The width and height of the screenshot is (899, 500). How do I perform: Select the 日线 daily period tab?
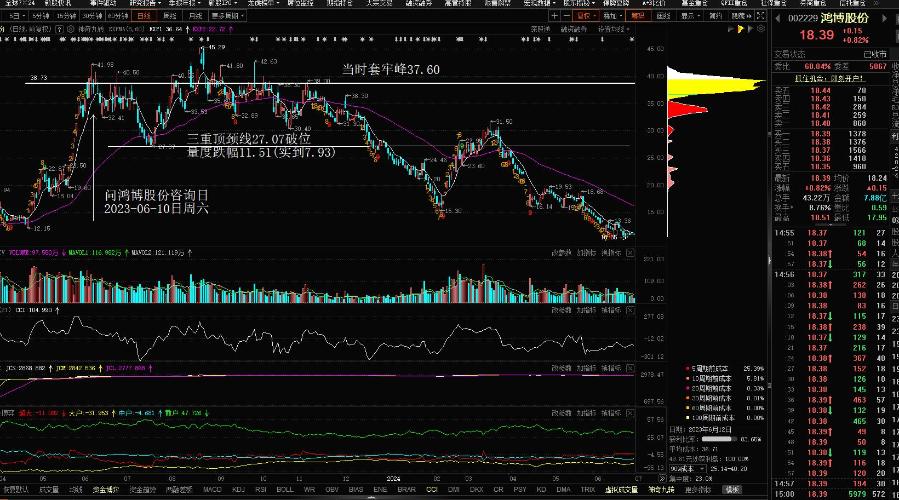pos(144,16)
